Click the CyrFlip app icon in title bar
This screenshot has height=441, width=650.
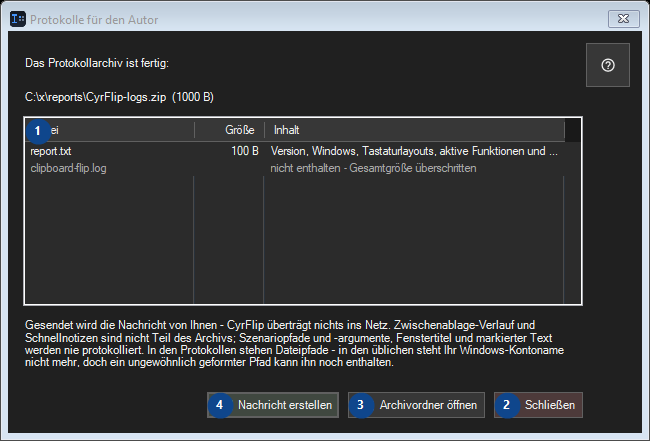(x=18, y=19)
